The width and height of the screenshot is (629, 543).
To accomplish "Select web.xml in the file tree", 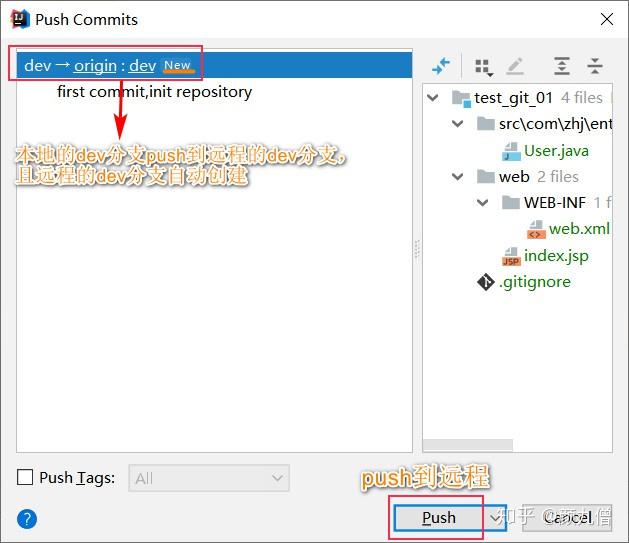I will point(579,229).
